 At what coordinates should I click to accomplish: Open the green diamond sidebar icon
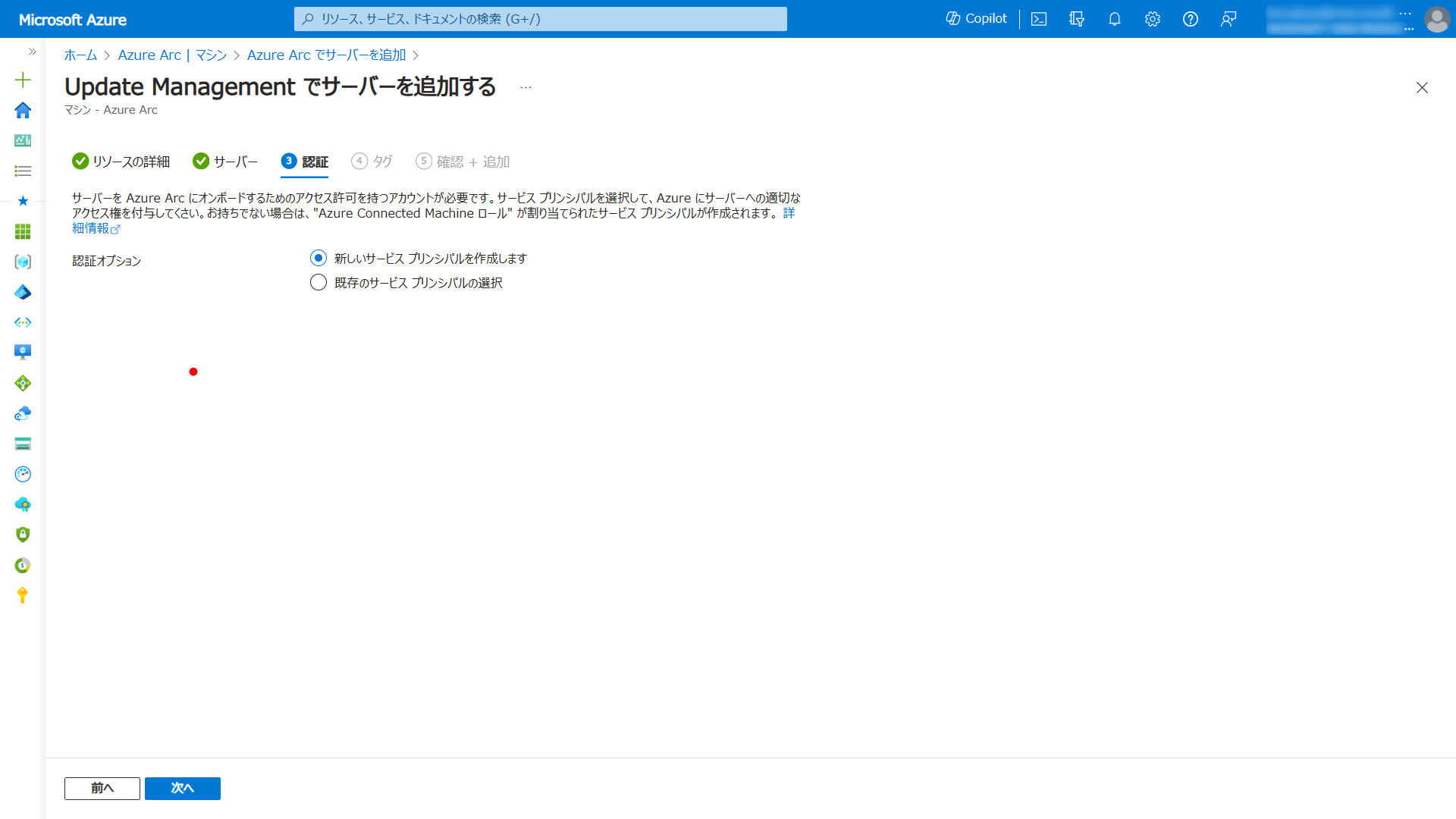pyautogui.click(x=23, y=383)
